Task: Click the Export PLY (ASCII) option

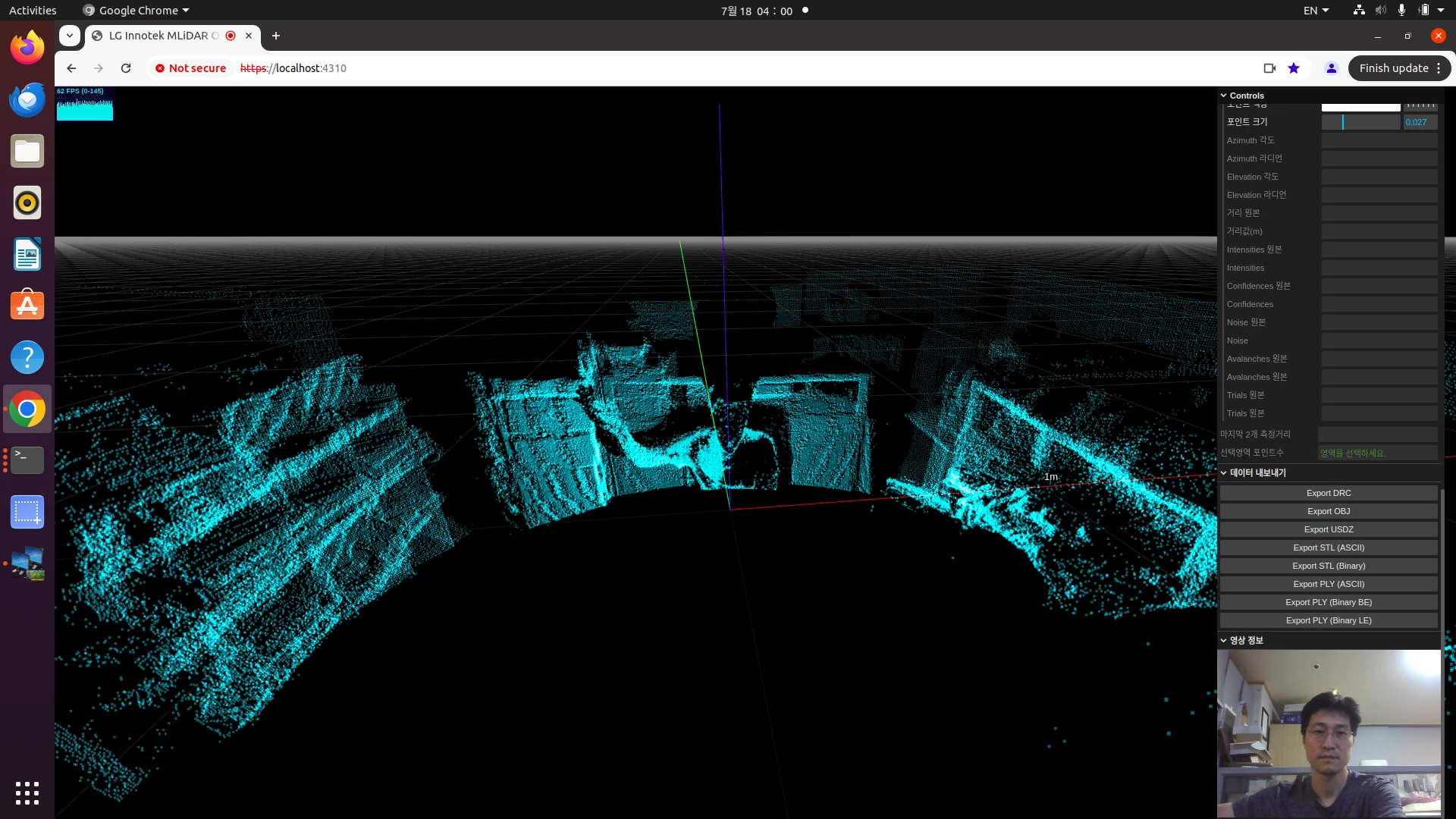Action: 1328,584
